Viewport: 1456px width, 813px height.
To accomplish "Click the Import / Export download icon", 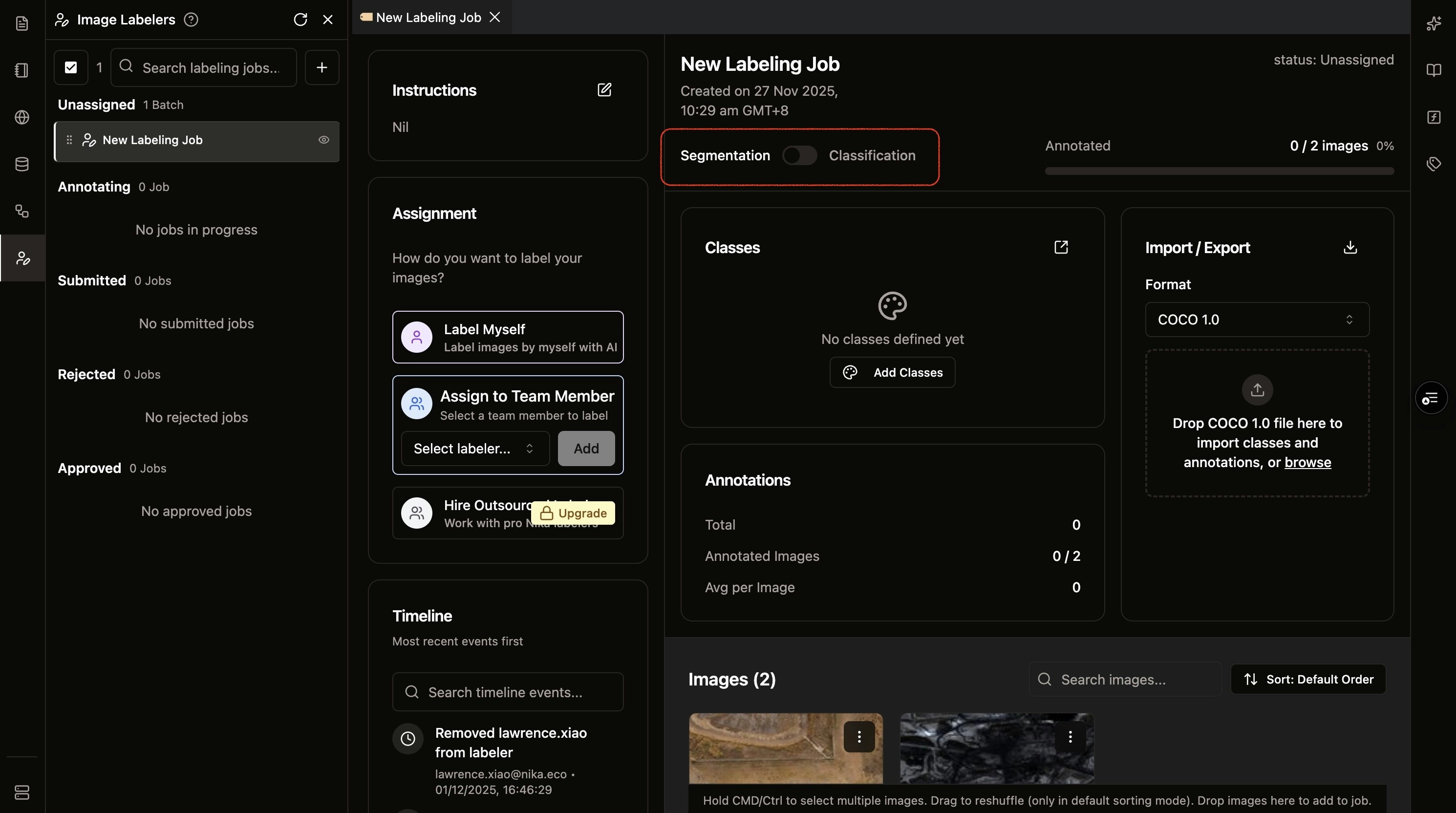I will [x=1350, y=247].
